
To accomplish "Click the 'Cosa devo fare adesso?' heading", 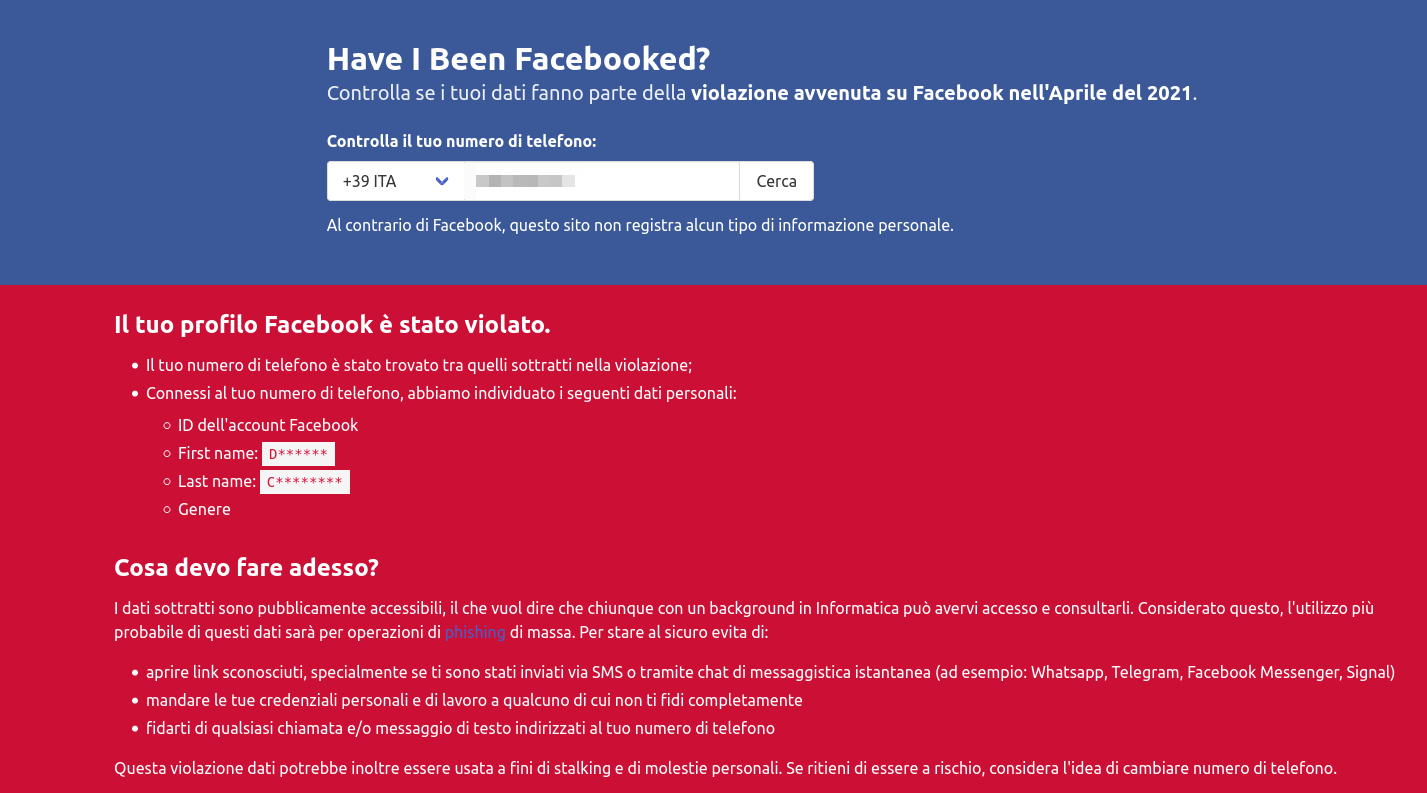I will pyautogui.click(x=246, y=568).
